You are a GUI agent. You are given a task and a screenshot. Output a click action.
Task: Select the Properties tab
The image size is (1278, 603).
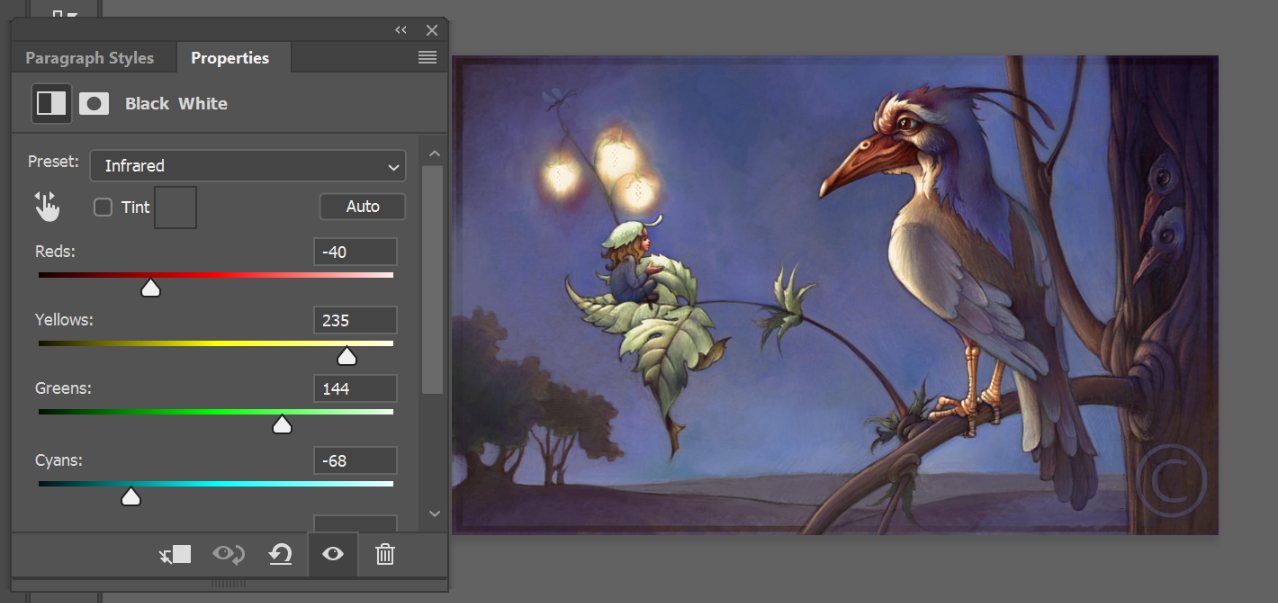(x=230, y=58)
